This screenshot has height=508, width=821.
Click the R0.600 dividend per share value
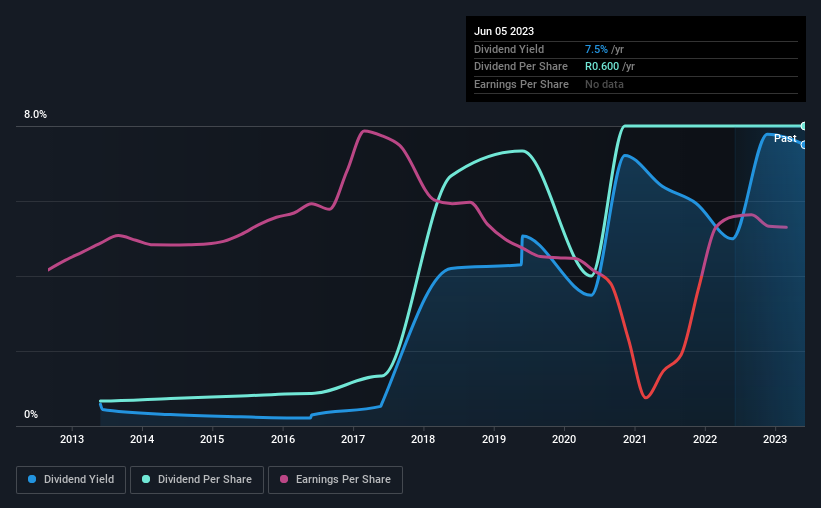click(x=602, y=67)
